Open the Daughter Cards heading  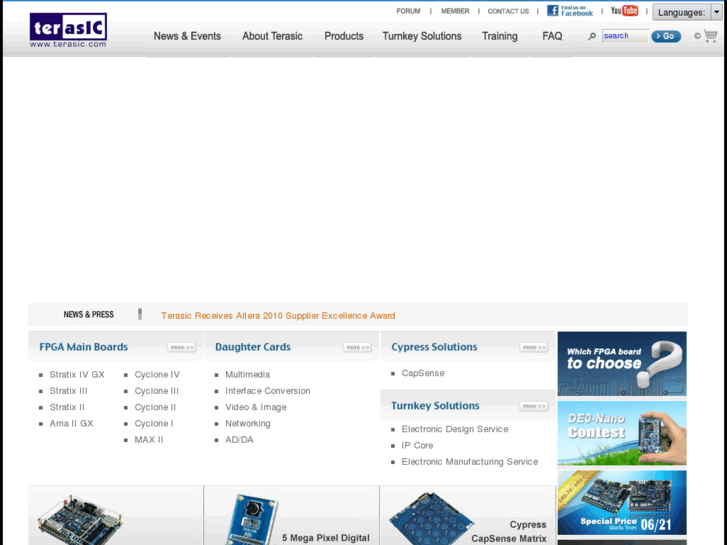pyautogui.click(x=253, y=347)
